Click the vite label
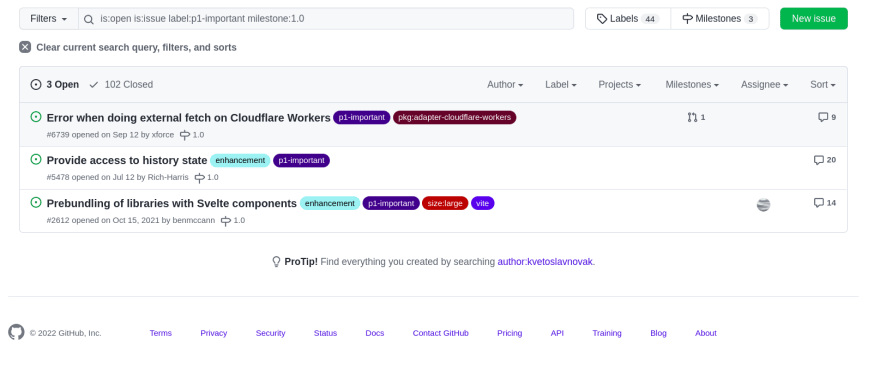Image resolution: width=880 pixels, height=374 pixels. (483, 203)
